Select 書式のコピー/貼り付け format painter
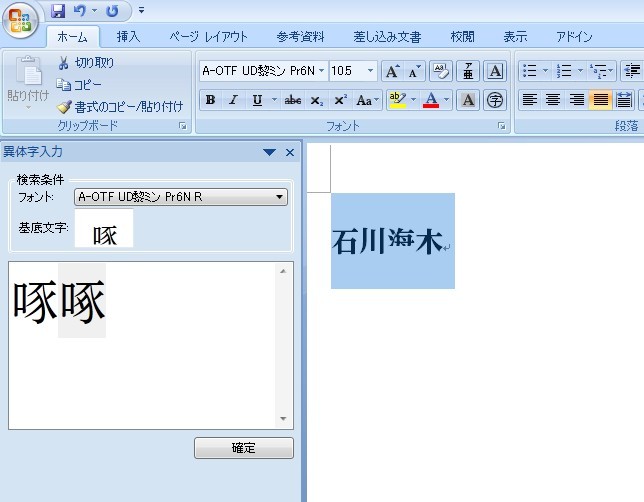The image size is (644, 502). (120, 107)
